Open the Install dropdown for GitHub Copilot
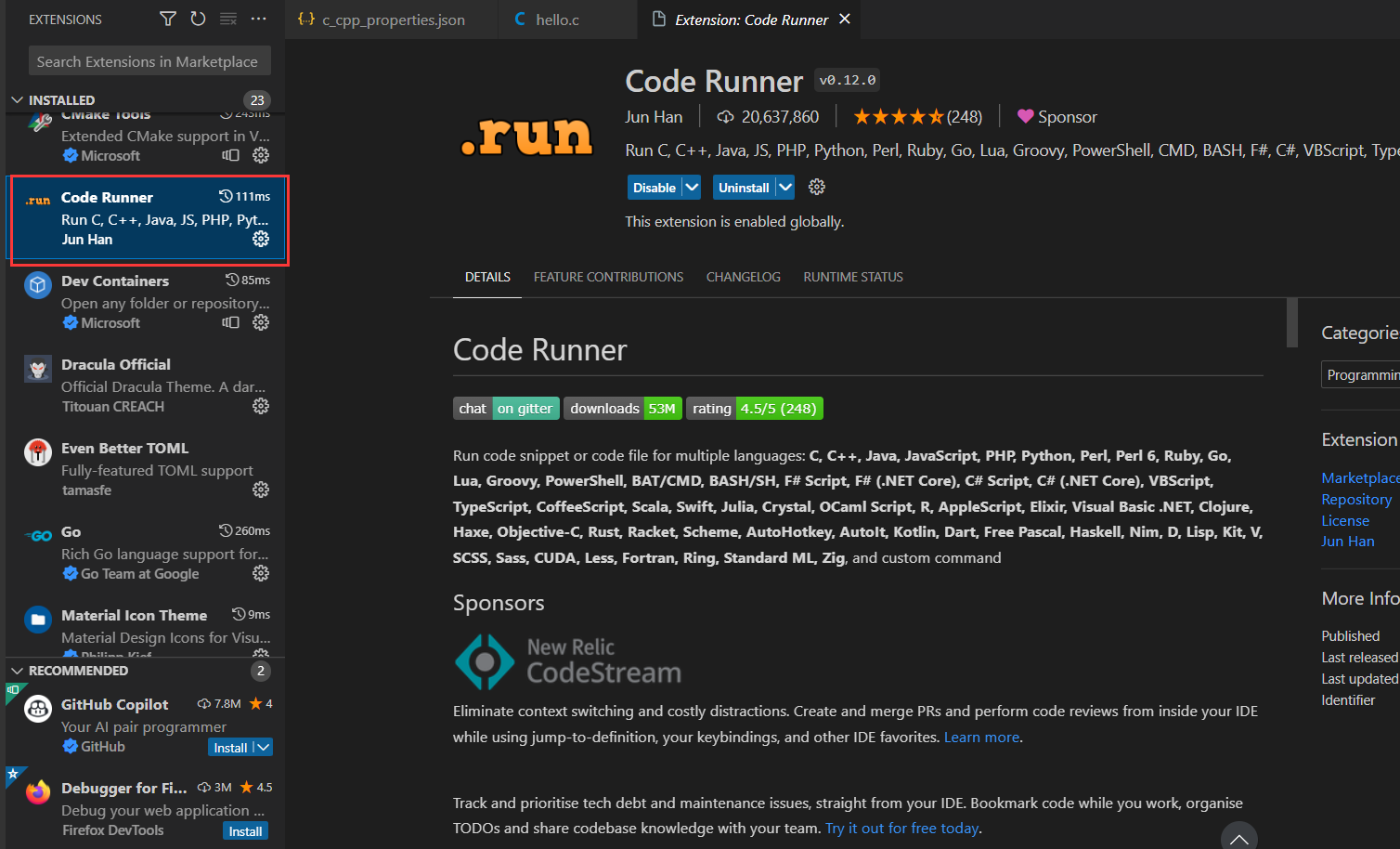Image resolution: width=1400 pixels, height=849 pixels. pyautogui.click(x=264, y=748)
